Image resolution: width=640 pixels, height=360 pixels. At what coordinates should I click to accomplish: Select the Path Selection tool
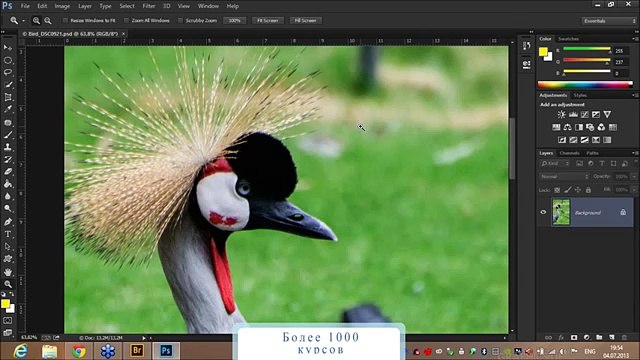coord(8,247)
